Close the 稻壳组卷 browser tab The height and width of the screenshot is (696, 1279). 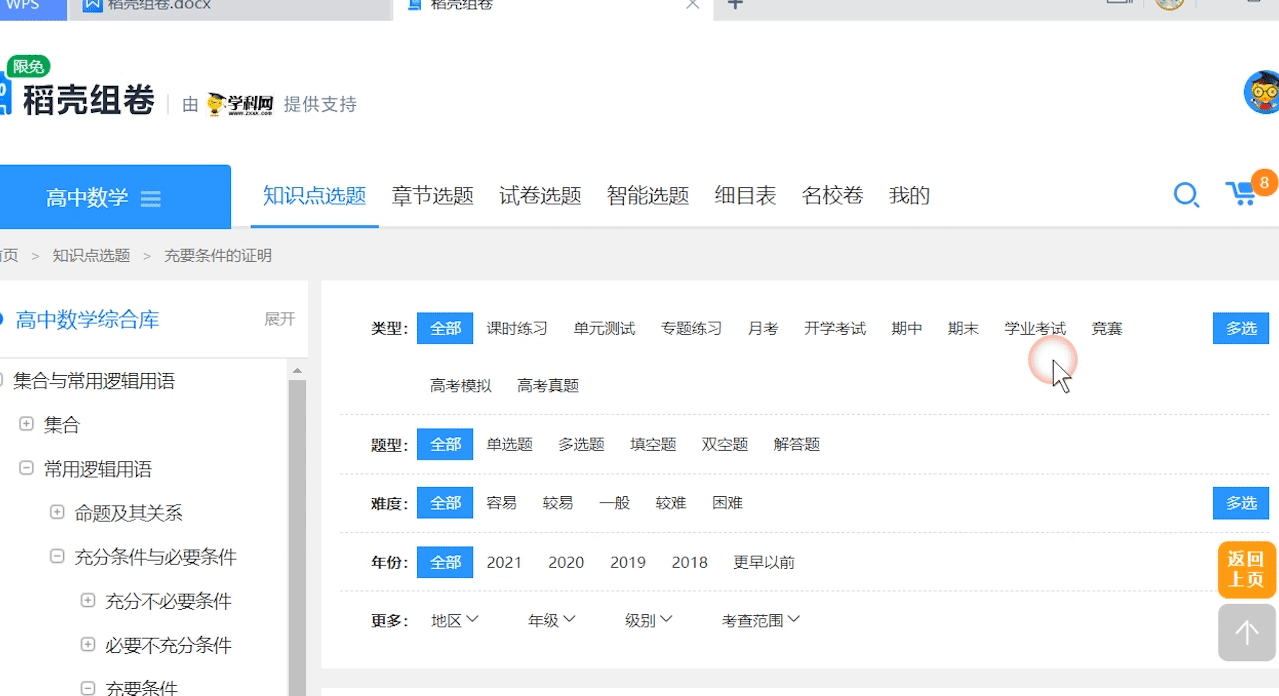(x=692, y=5)
